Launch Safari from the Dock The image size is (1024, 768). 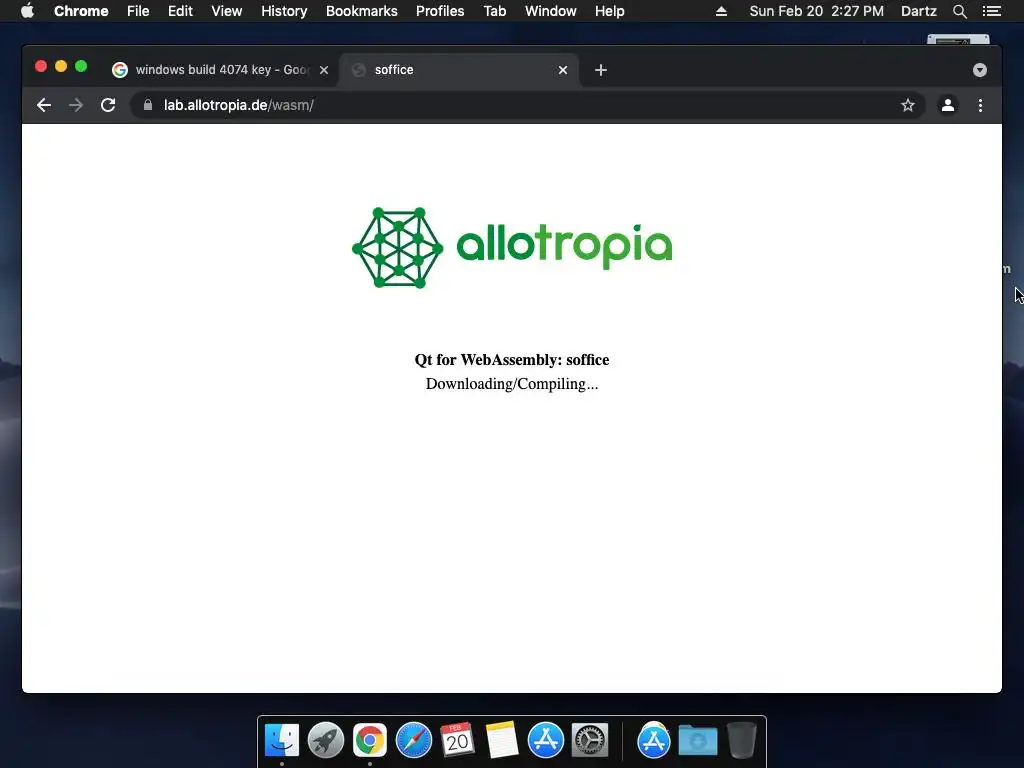pos(413,740)
